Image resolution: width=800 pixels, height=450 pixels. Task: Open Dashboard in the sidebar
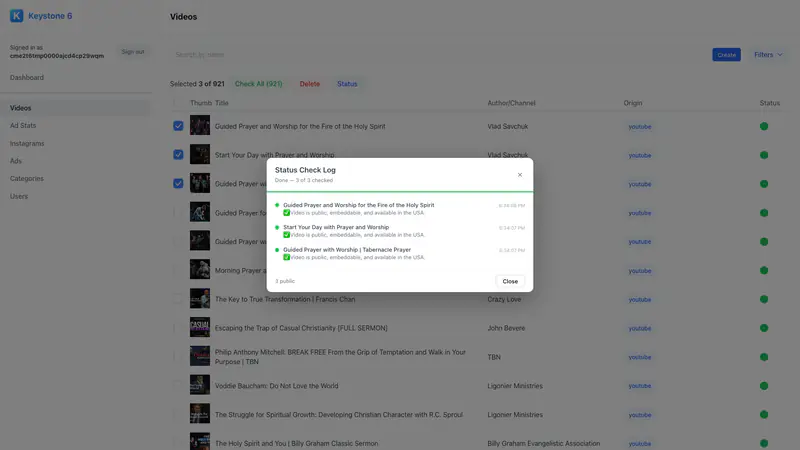click(27, 78)
